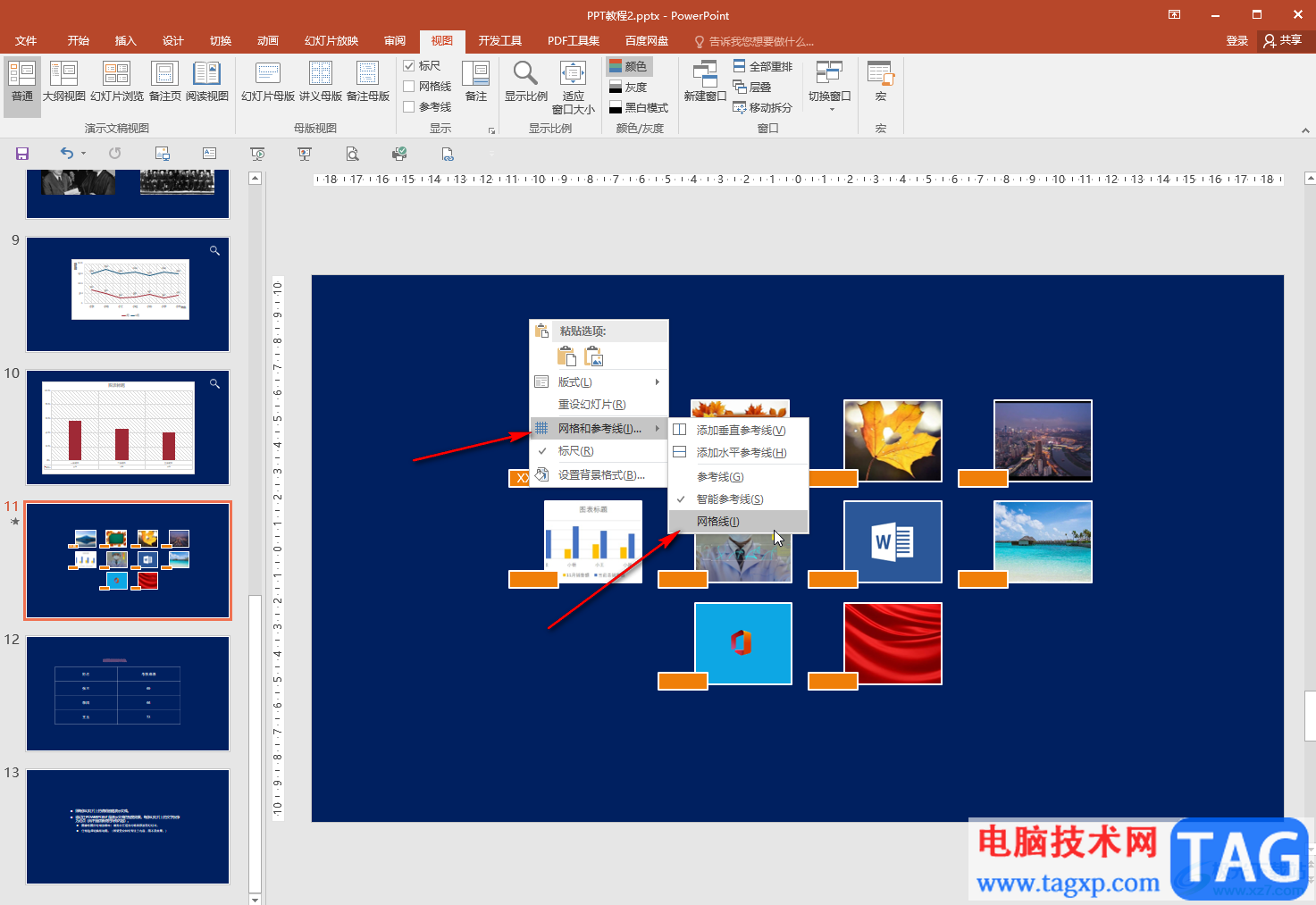
Task: Open the Transitions (切换) tab
Action: coord(221,41)
